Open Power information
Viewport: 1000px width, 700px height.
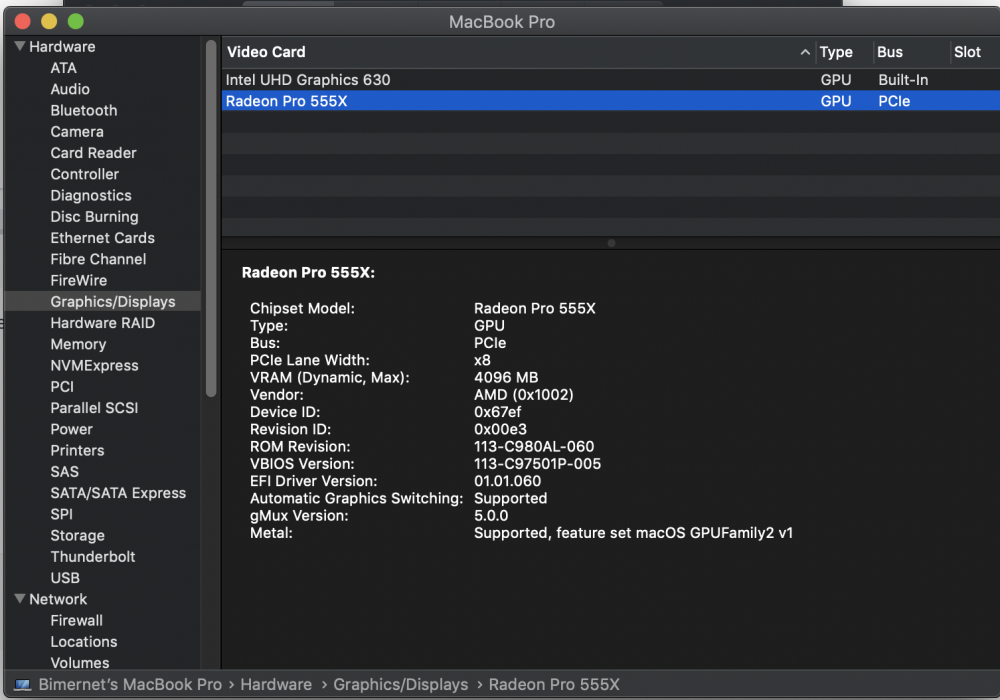(71, 429)
